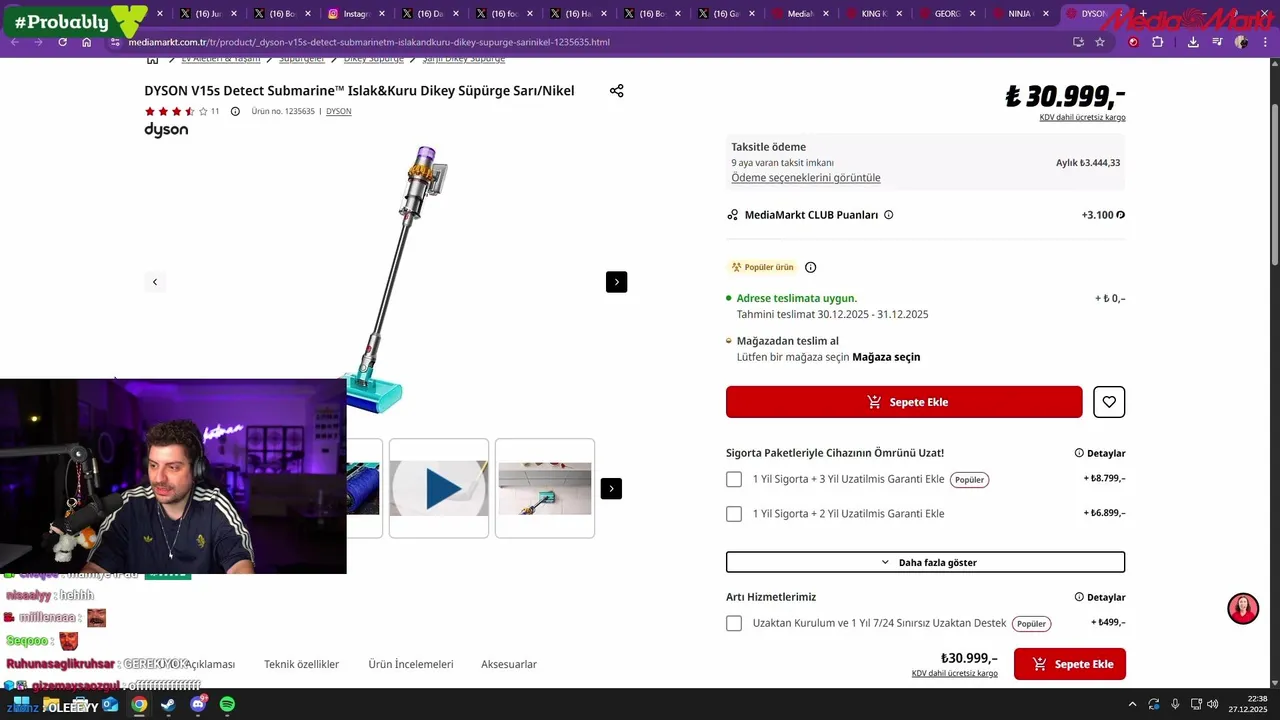Open the live chat assistant avatar
Screen dimensions: 1280x720
[1243, 608]
